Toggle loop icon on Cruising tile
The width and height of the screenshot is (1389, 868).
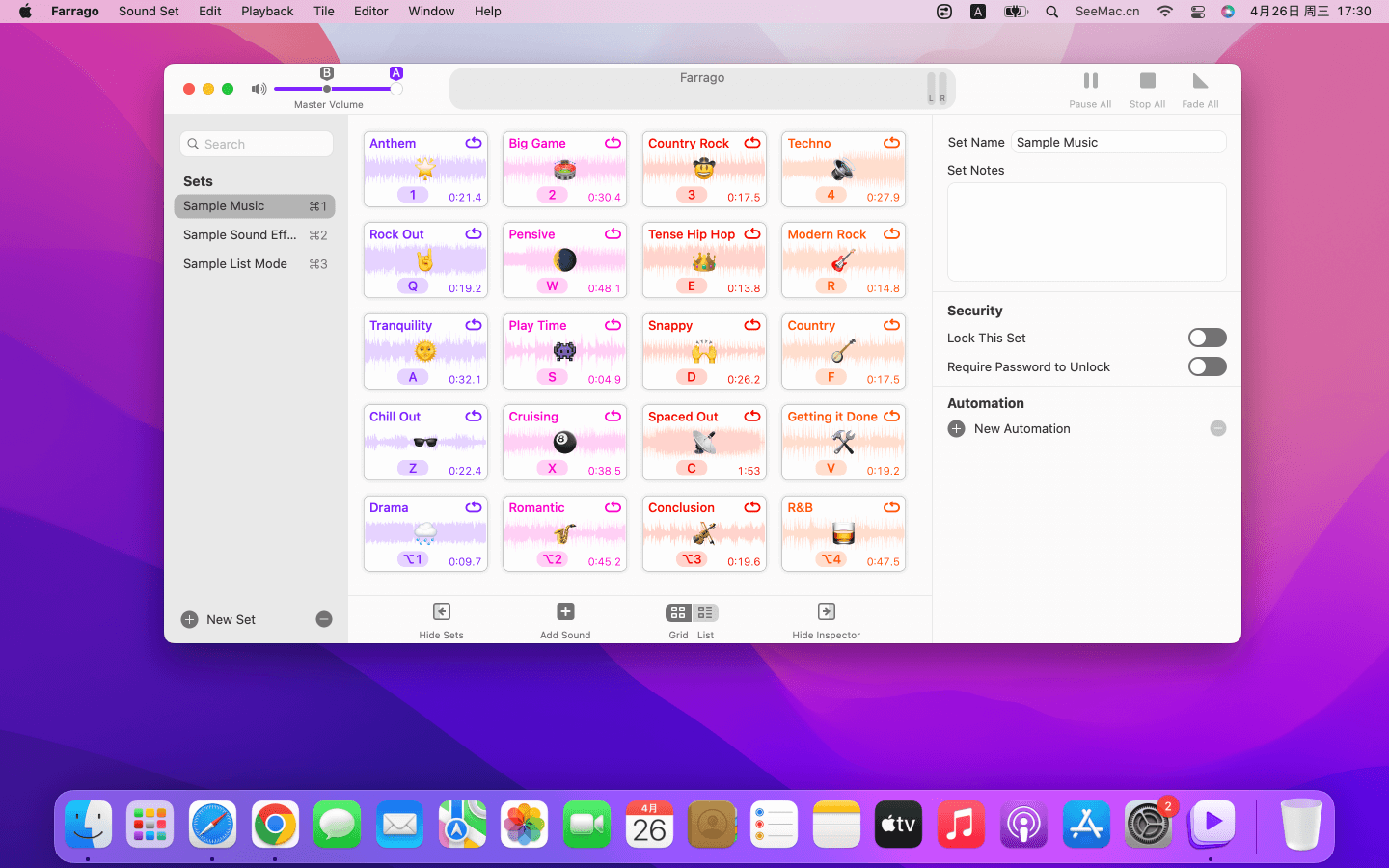[x=613, y=417]
